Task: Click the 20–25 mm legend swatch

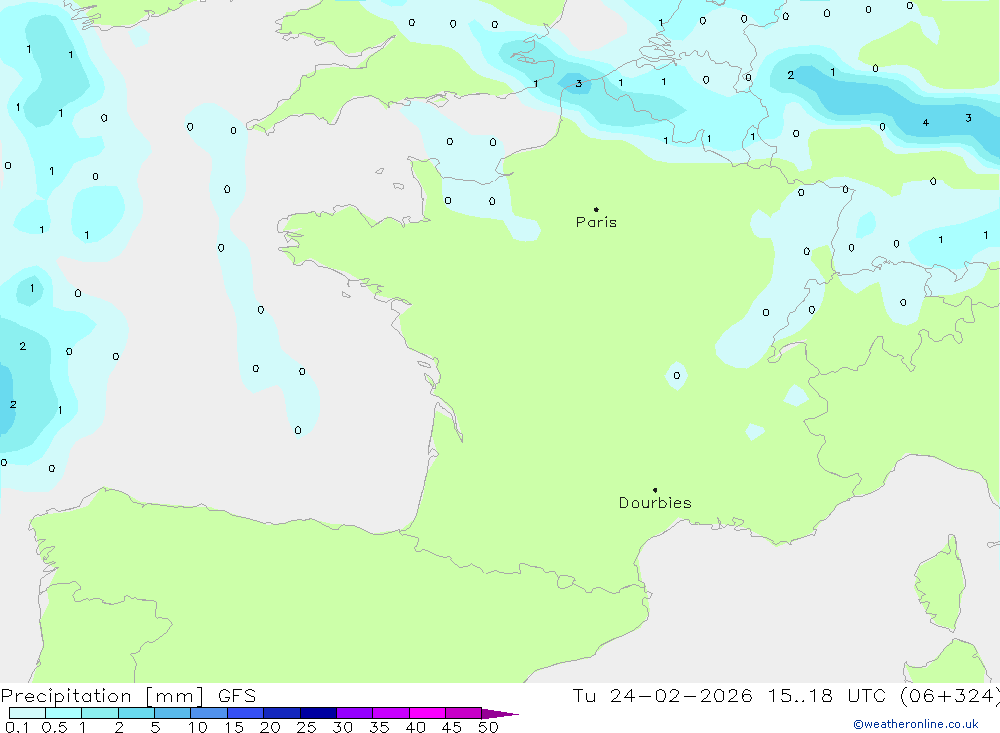Action: coord(282,713)
